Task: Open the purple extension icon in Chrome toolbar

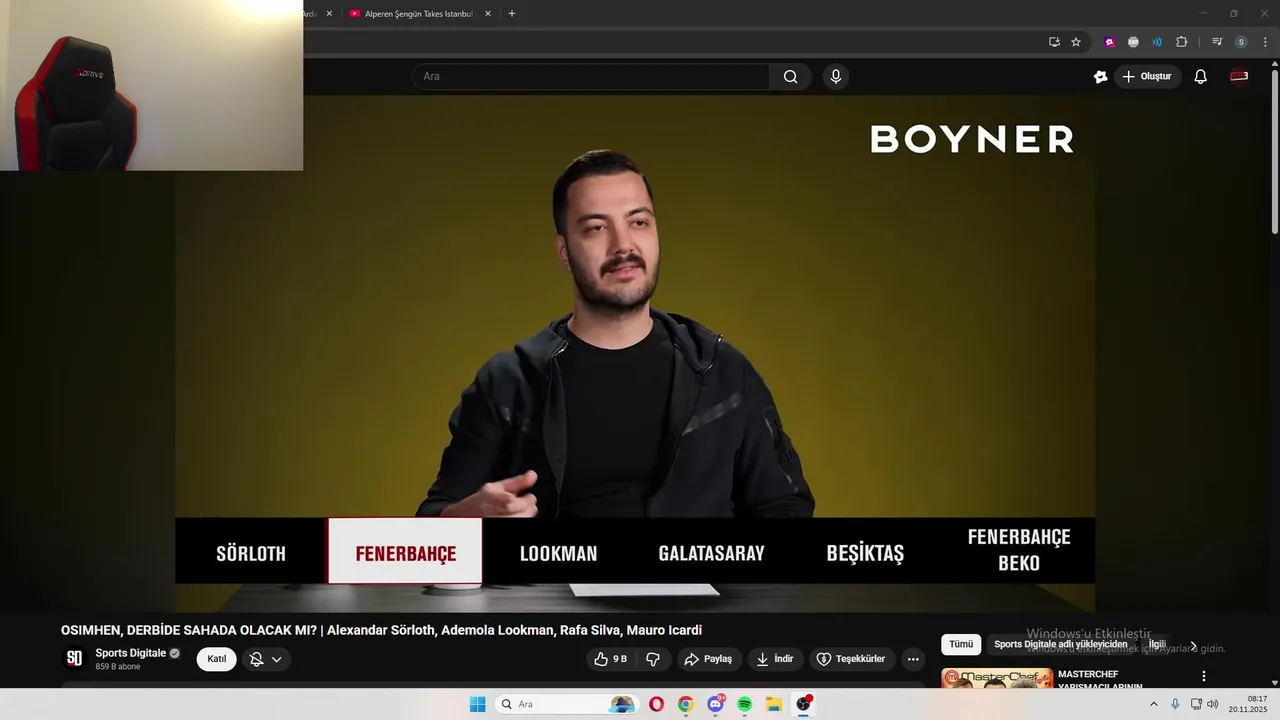Action: 1109,42
